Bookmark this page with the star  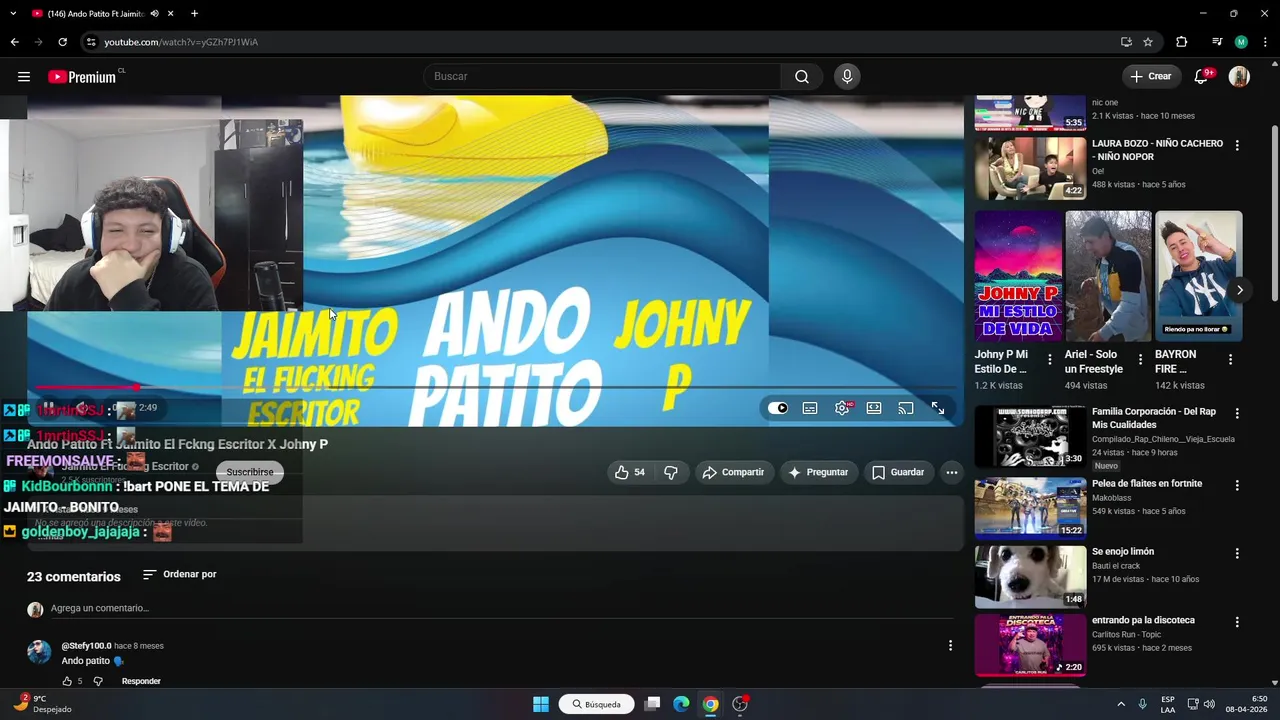coord(1148,42)
